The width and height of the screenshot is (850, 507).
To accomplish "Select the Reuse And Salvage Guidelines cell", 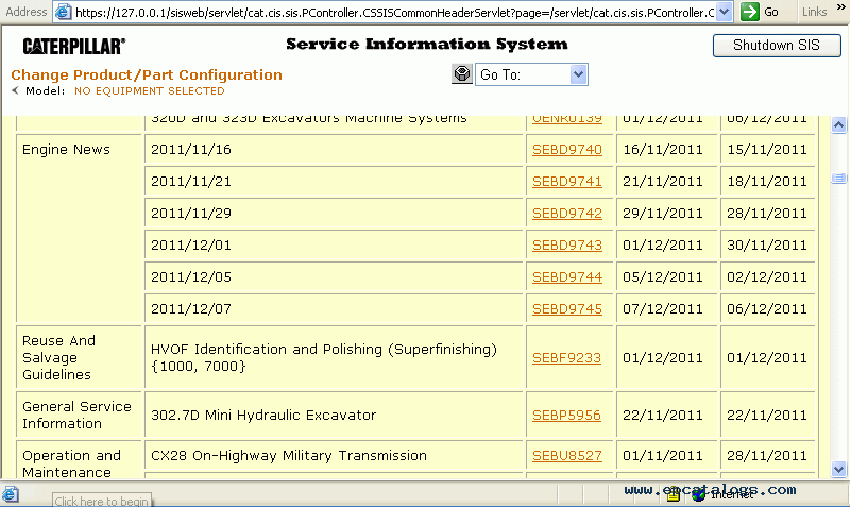I will [79, 357].
